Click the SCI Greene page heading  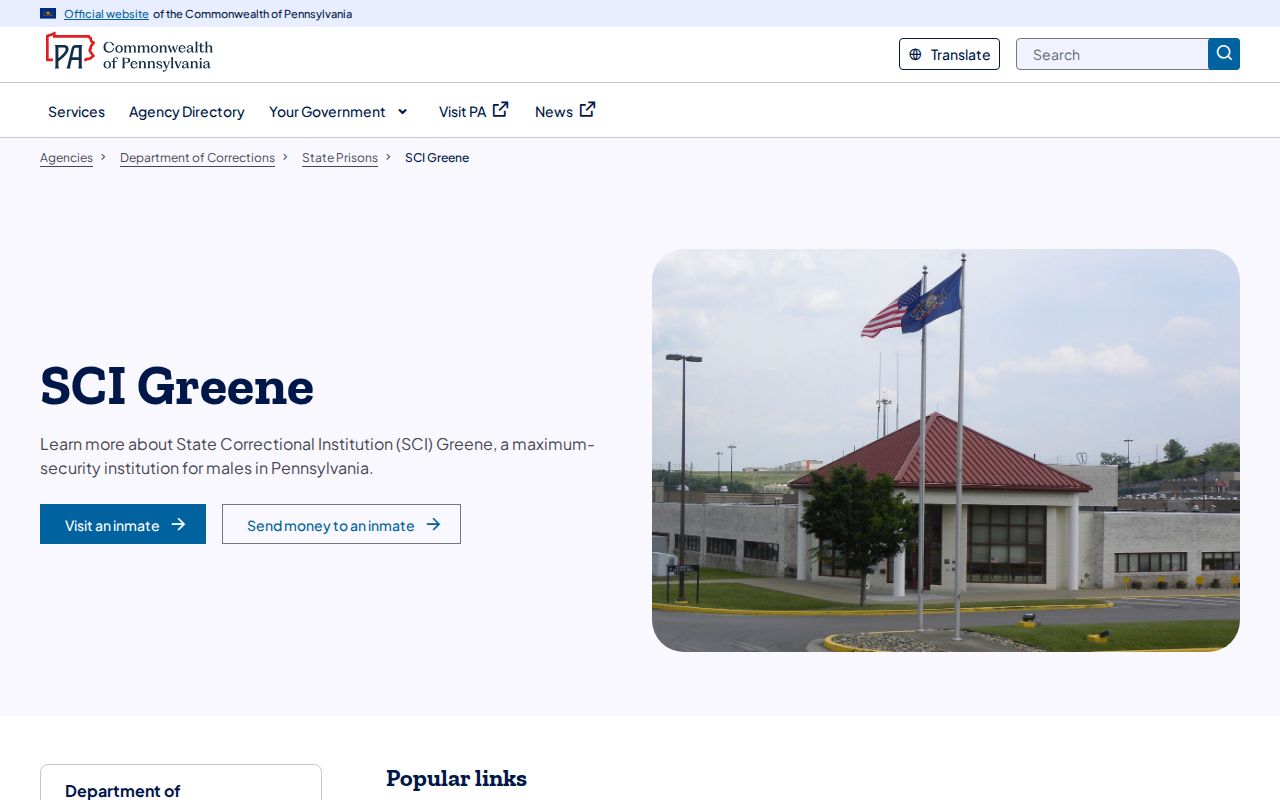point(177,386)
